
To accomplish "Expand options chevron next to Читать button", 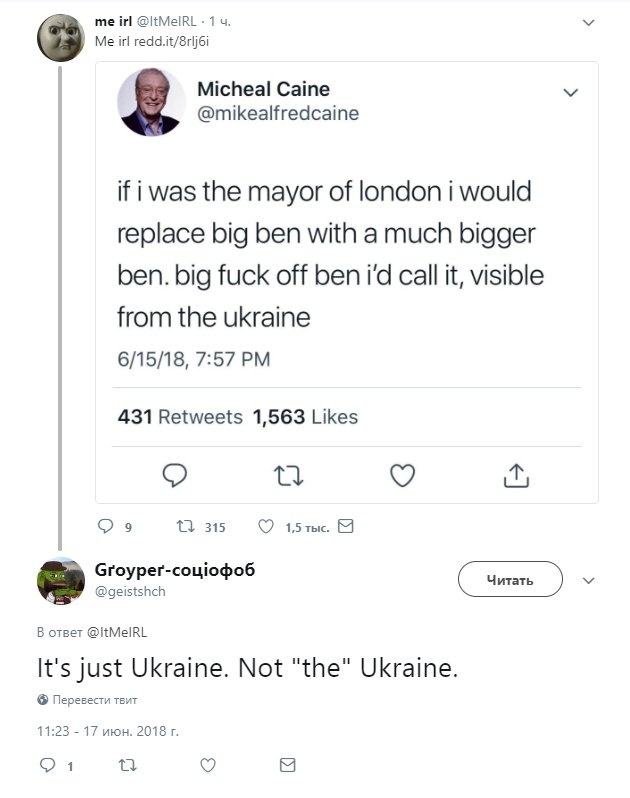I will (x=588, y=581).
